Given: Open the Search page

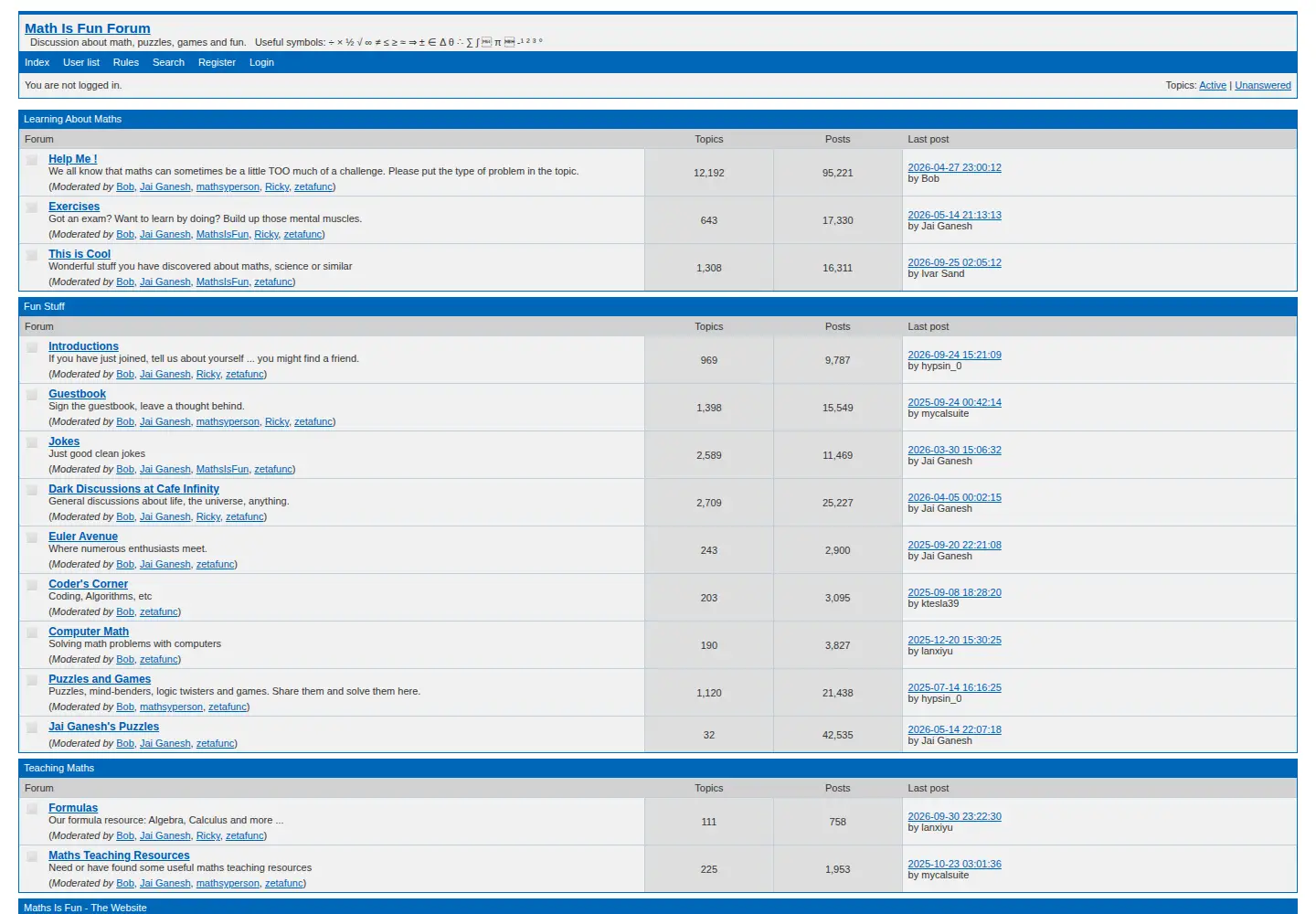Looking at the screenshot, I should click(168, 62).
